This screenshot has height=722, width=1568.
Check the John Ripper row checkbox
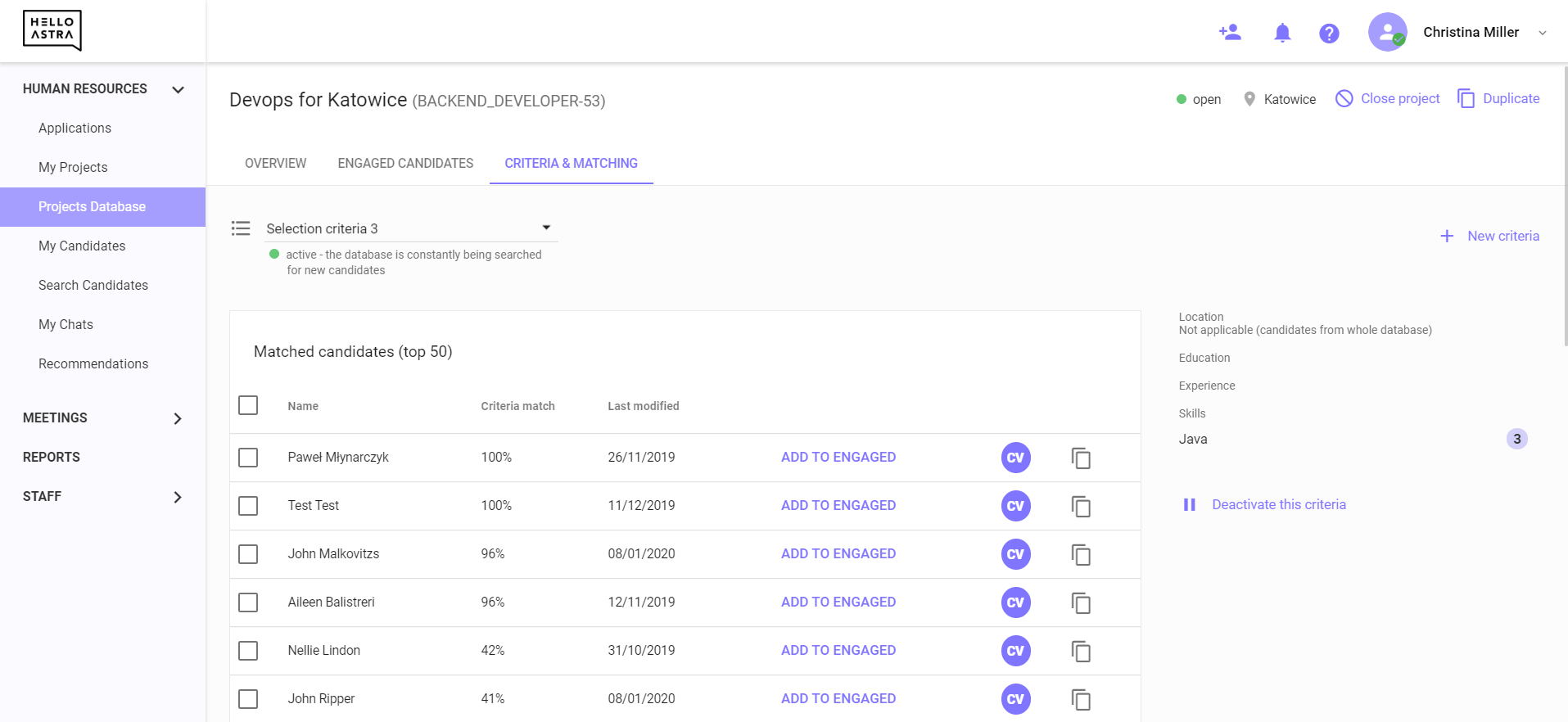[x=248, y=698]
